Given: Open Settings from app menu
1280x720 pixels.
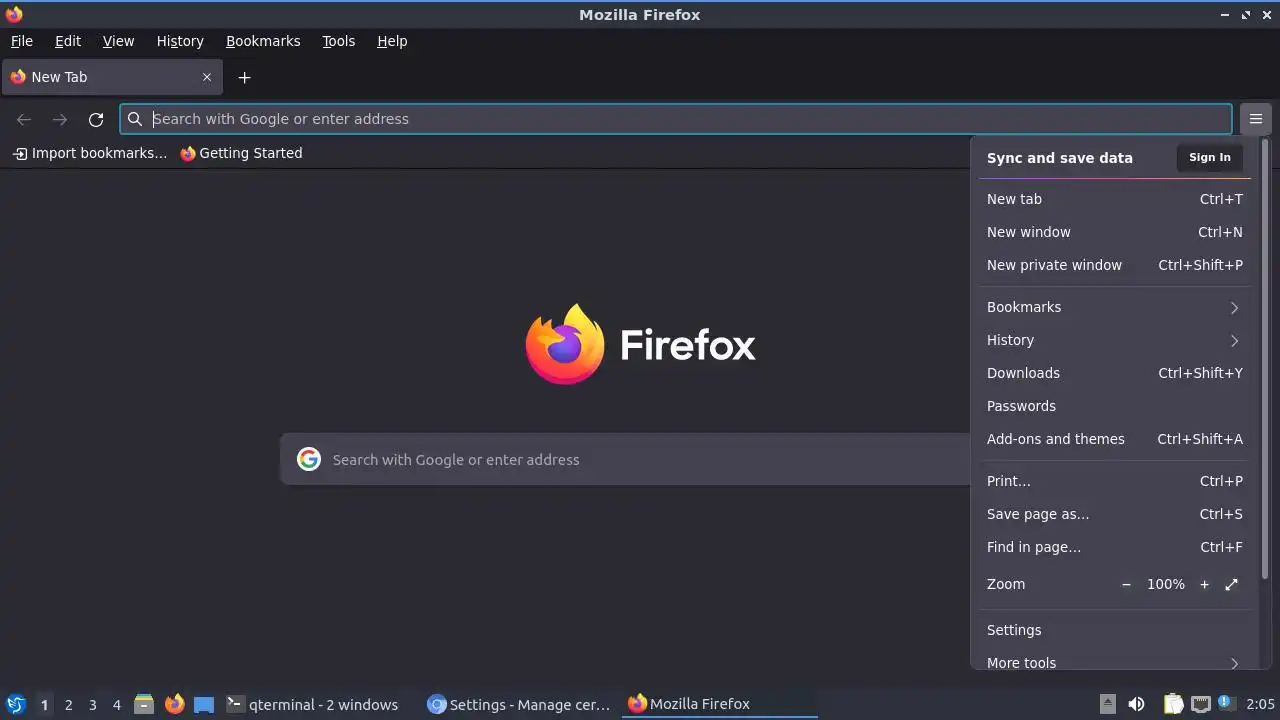Looking at the screenshot, I should point(1114,630).
